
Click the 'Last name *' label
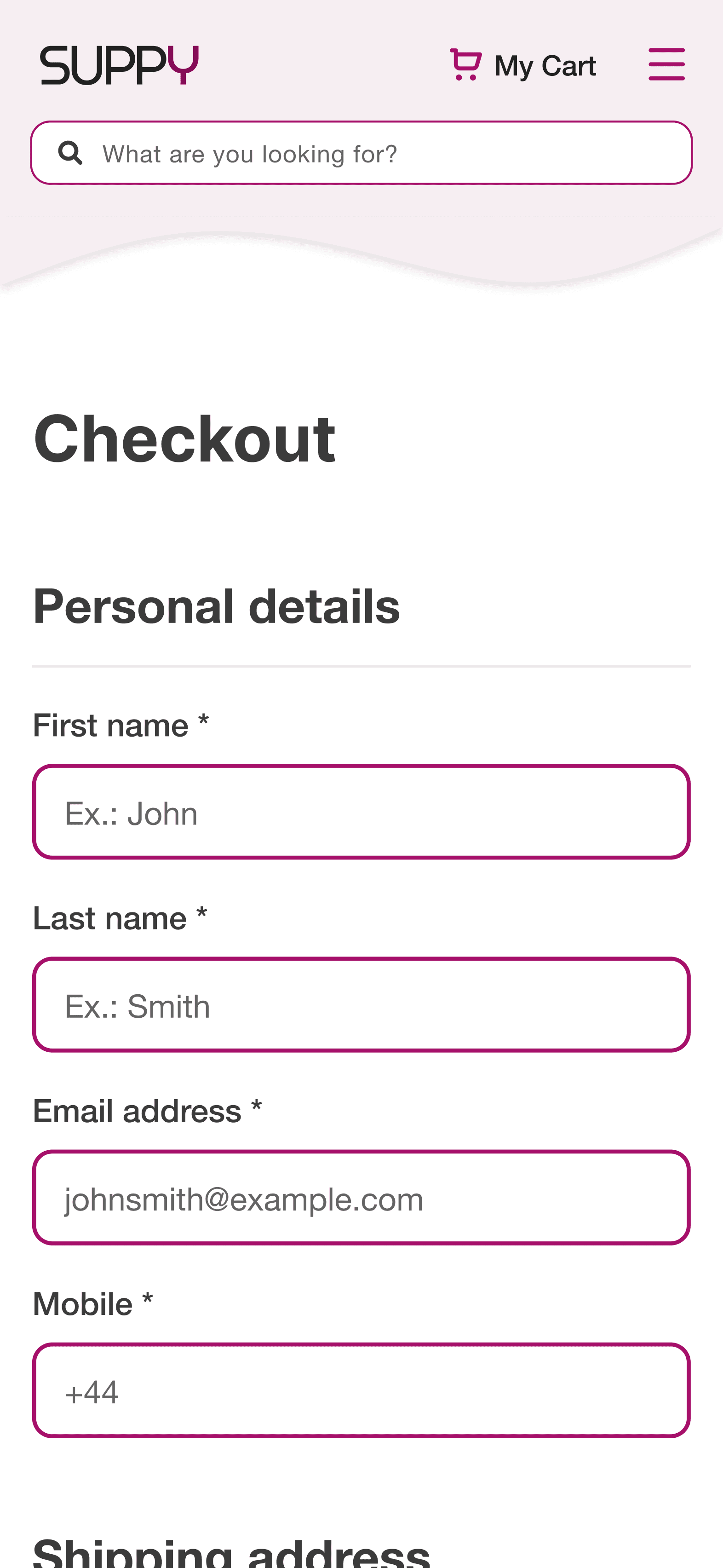tap(120, 918)
